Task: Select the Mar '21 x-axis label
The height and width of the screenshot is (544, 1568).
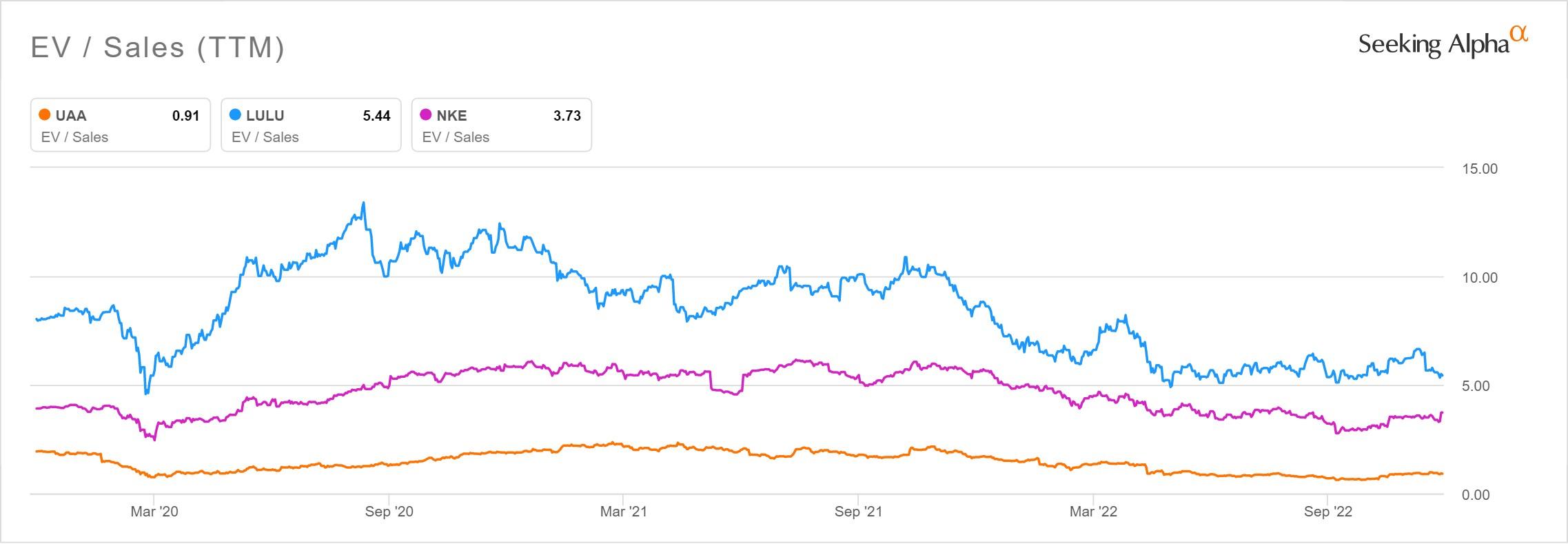Action: pos(623,512)
